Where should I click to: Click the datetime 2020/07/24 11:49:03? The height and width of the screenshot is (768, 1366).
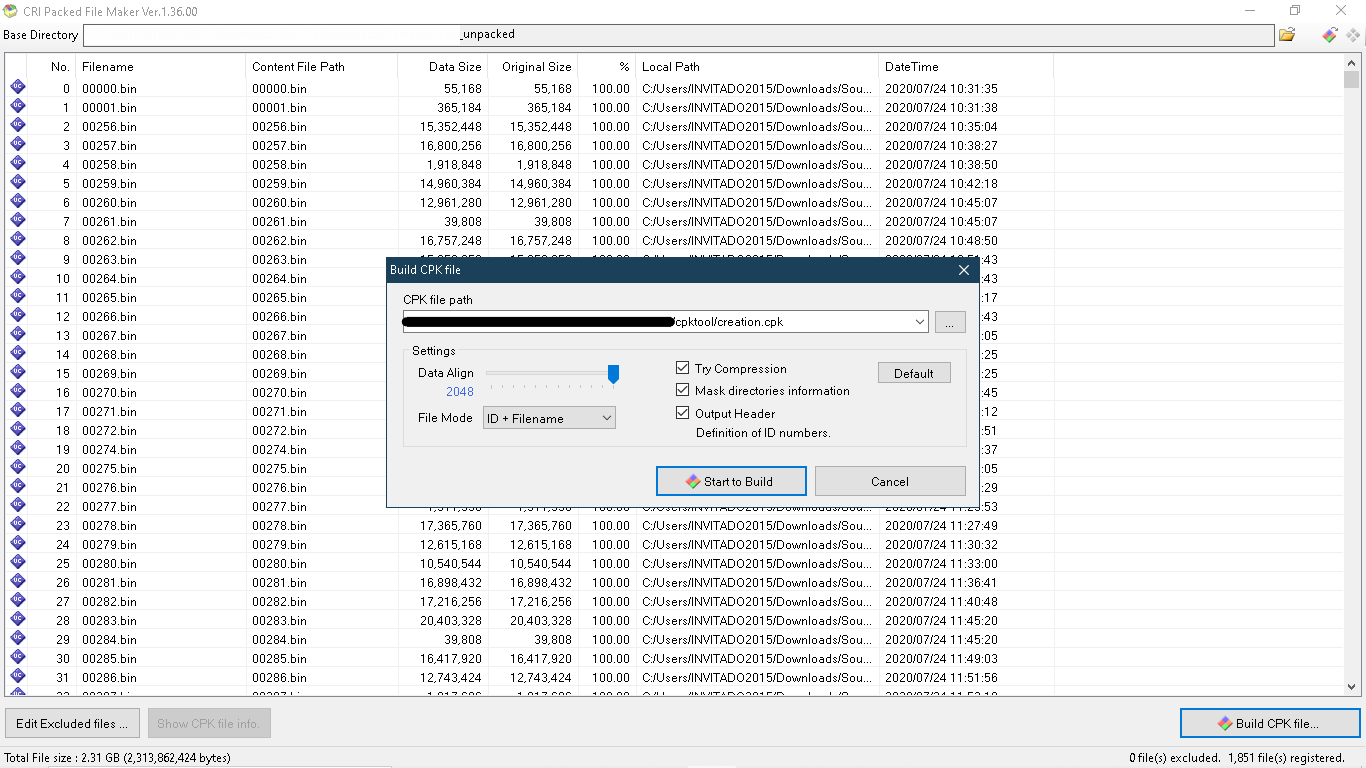[941, 658]
